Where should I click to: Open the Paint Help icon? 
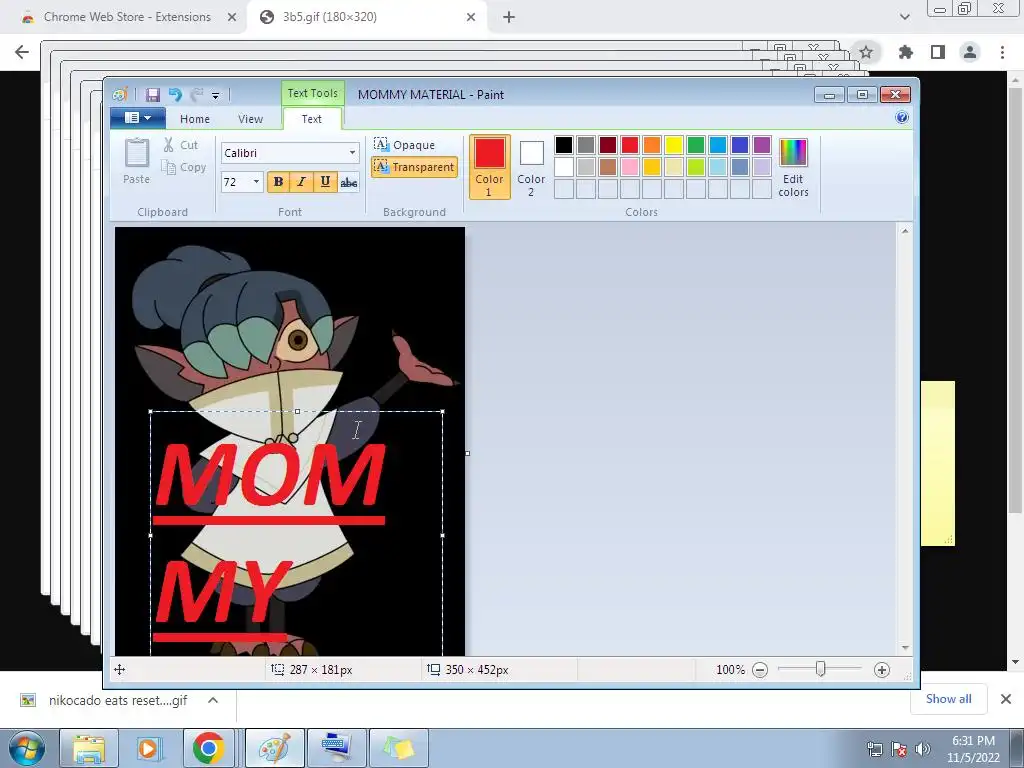point(902,118)
